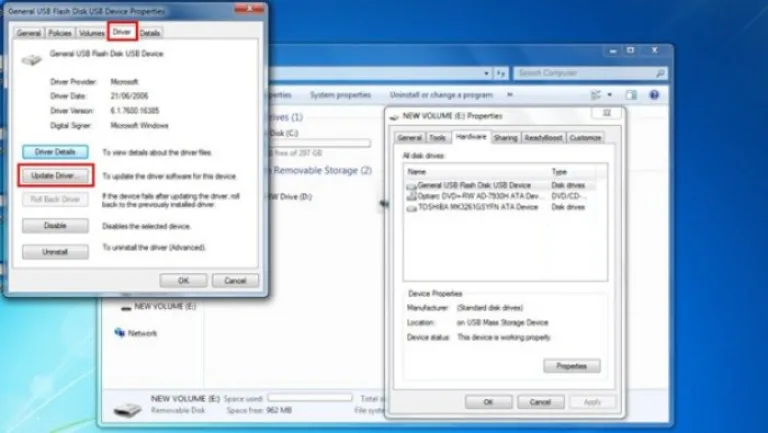The width and height of the screenshot is (768, 433).
Task: Select NEW VOLUME (E:) drive in sidebar
Action: coord(159,306)
